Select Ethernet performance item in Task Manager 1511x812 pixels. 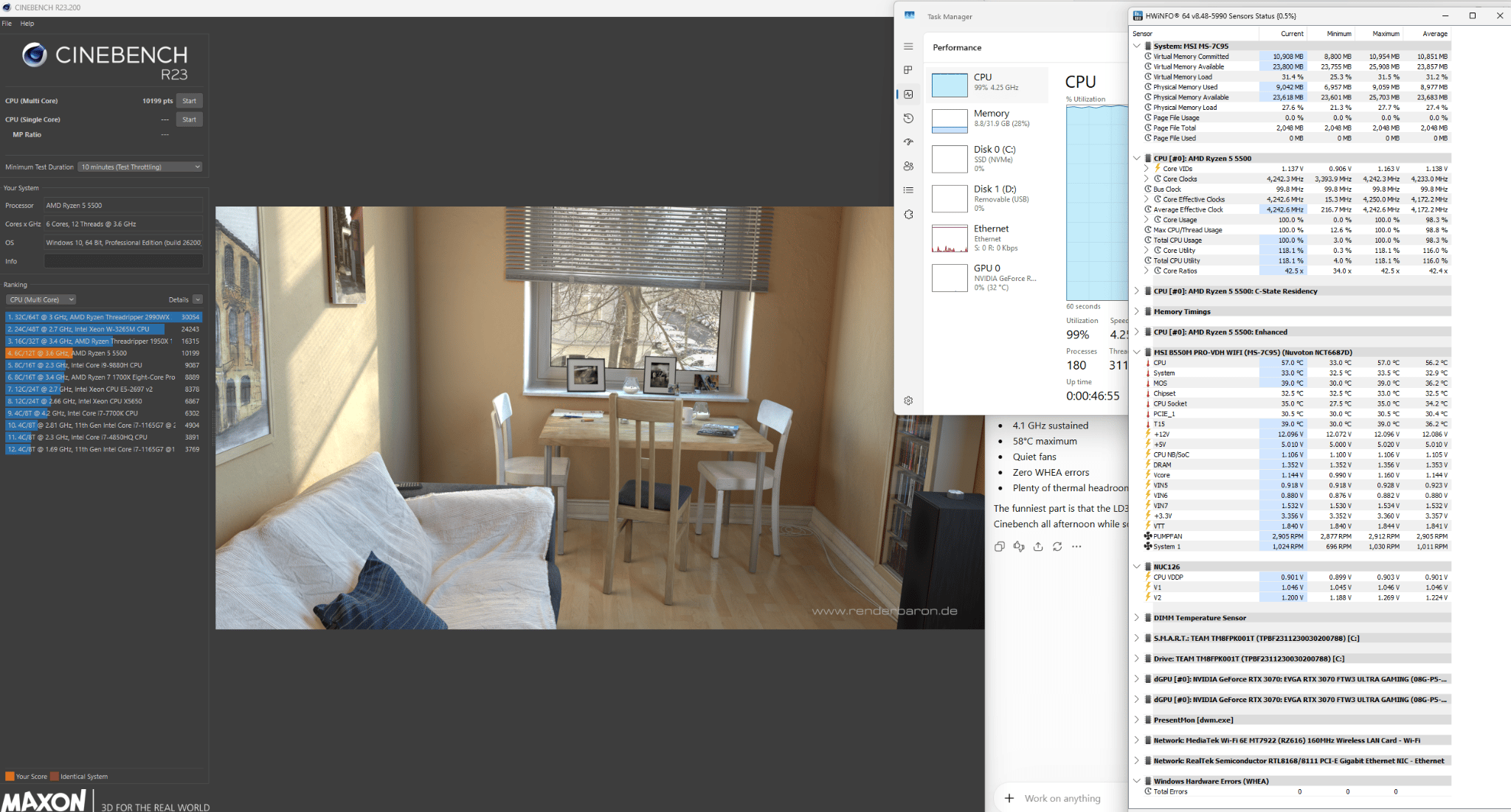point(987,238)
